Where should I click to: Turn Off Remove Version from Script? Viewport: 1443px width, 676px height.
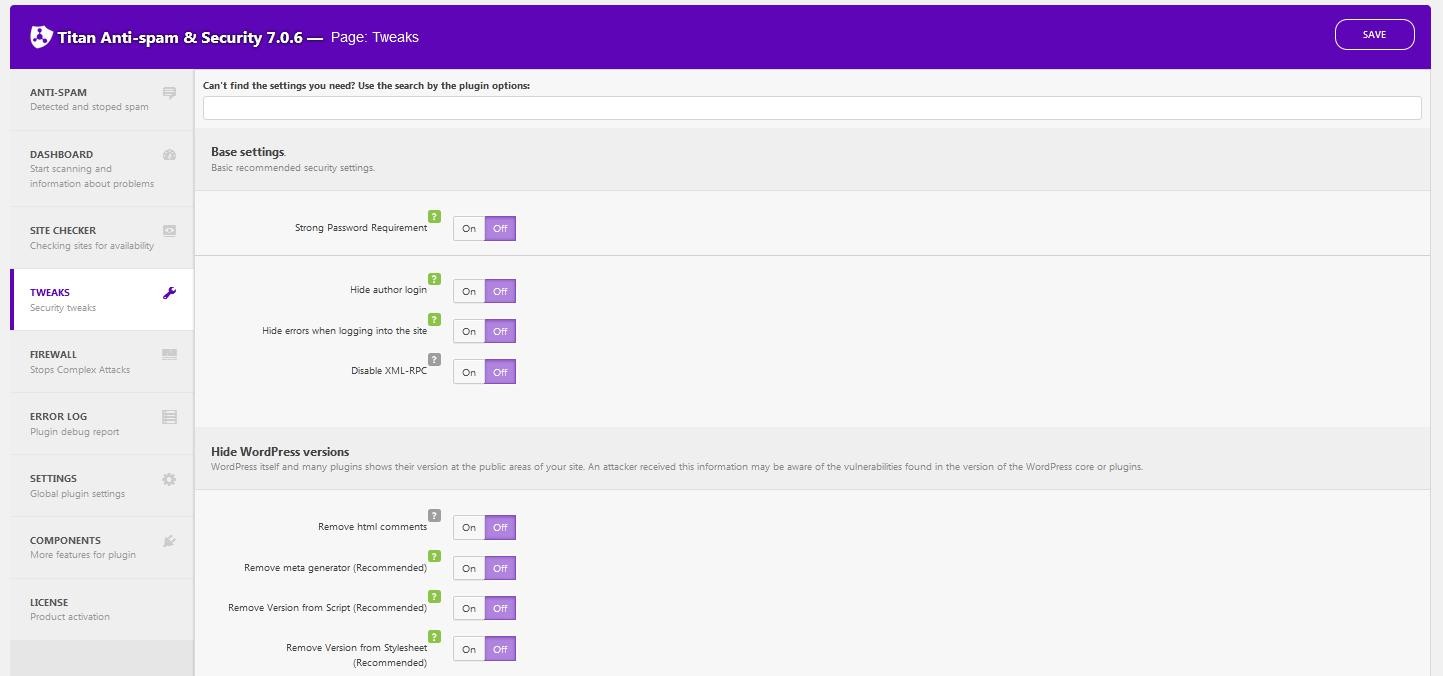[500, 608]
